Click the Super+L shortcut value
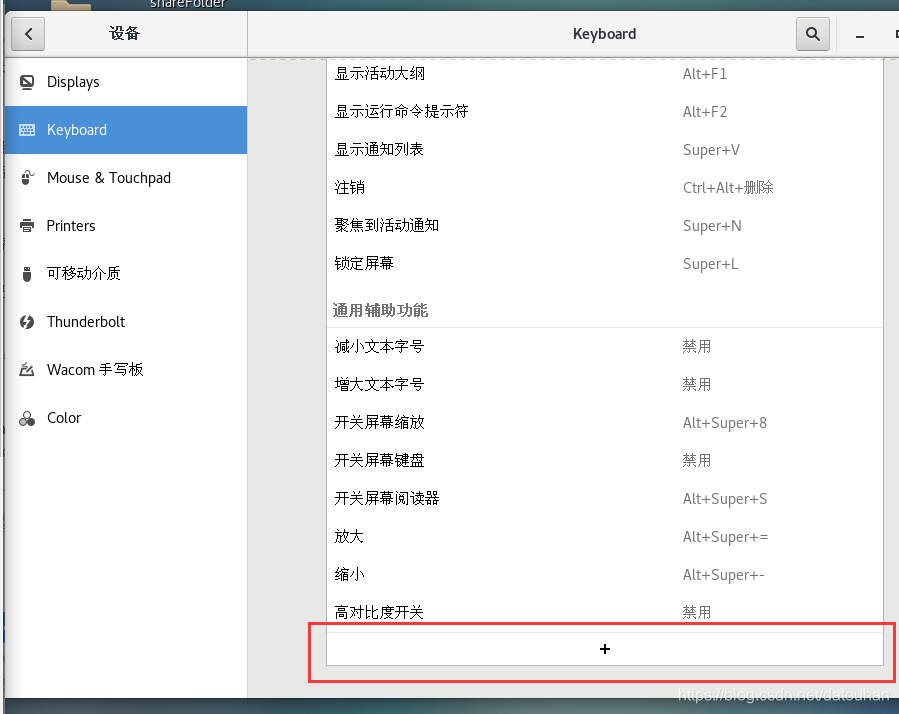 tap(710, 264)
